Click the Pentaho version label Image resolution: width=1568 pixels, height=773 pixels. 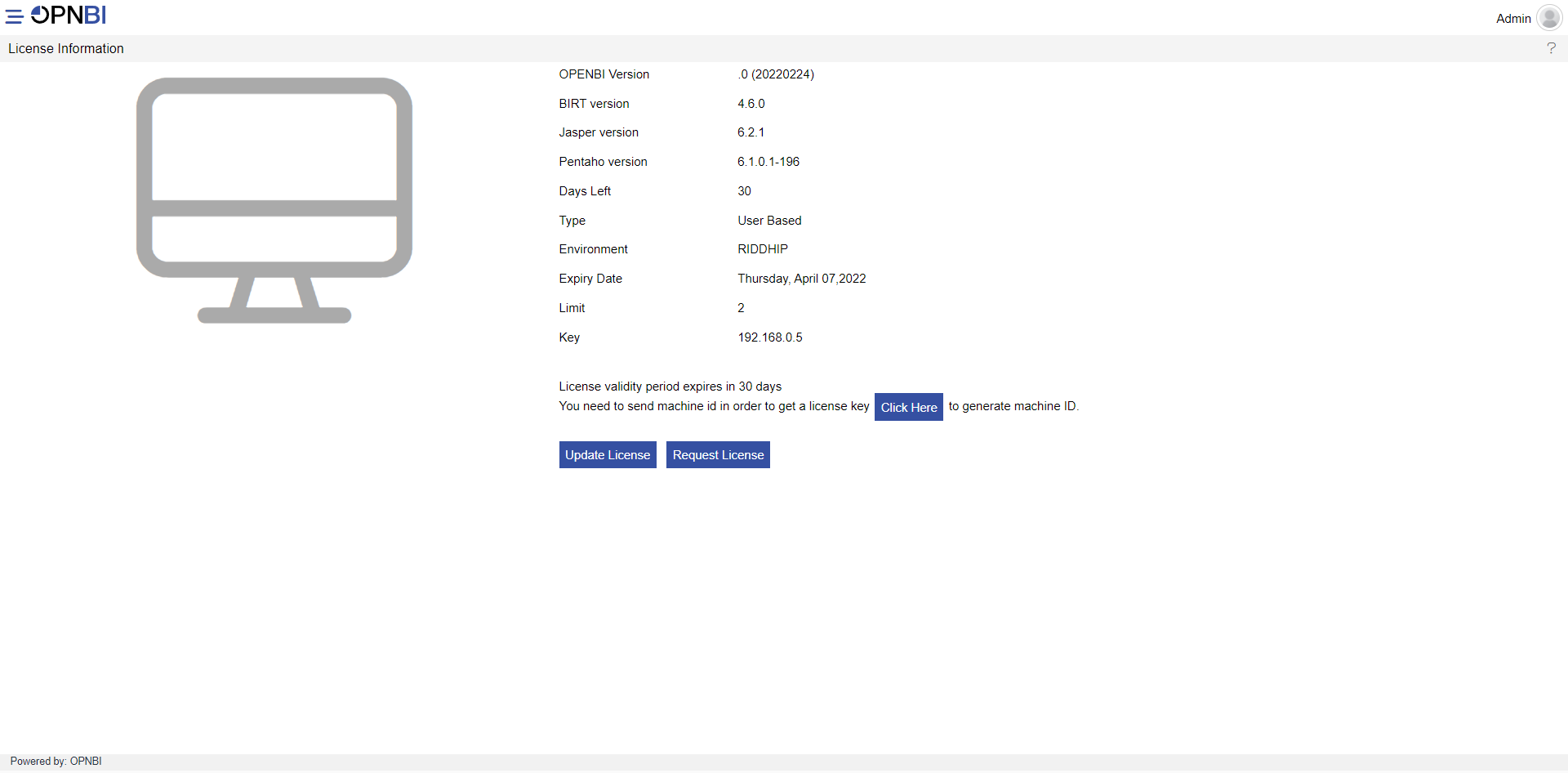(x=603, y=162)
